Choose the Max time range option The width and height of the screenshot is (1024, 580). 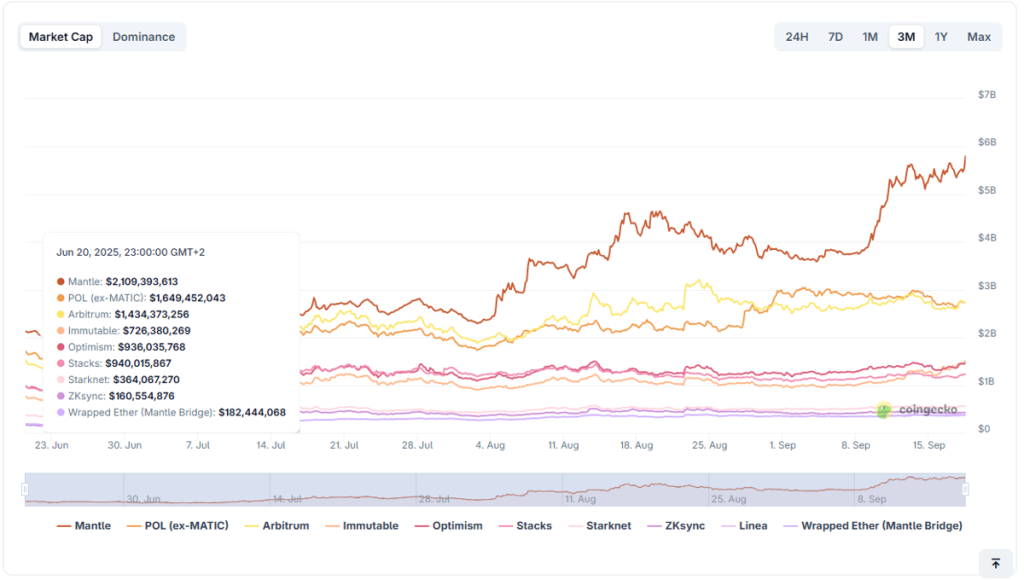pyautogui.click(x=978, y=36)
